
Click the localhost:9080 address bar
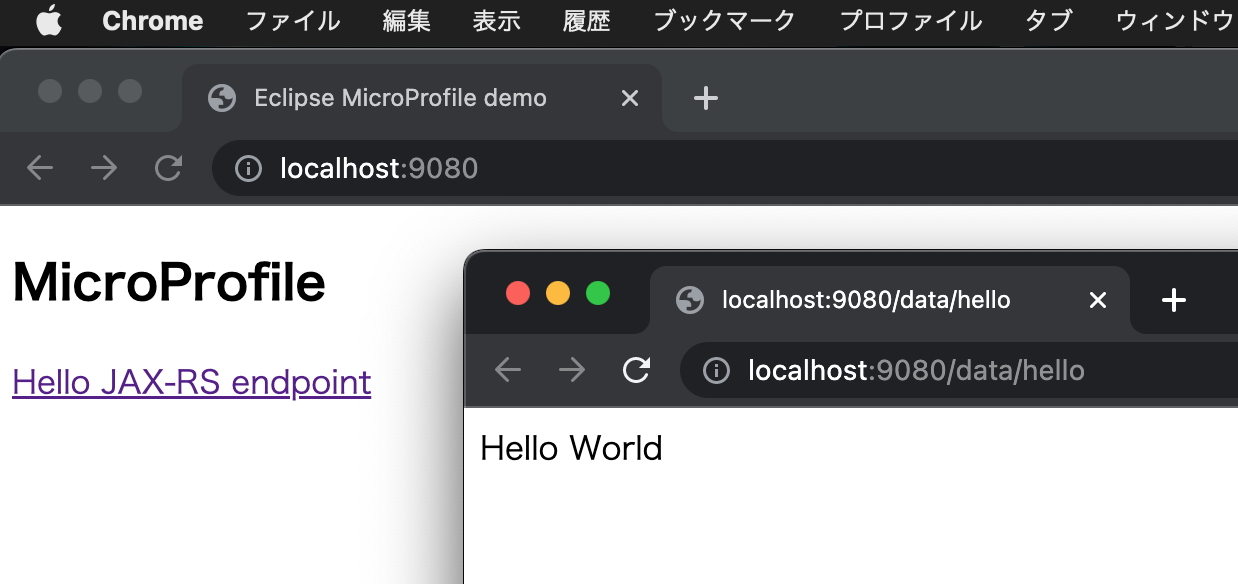[x=725, y=168]
